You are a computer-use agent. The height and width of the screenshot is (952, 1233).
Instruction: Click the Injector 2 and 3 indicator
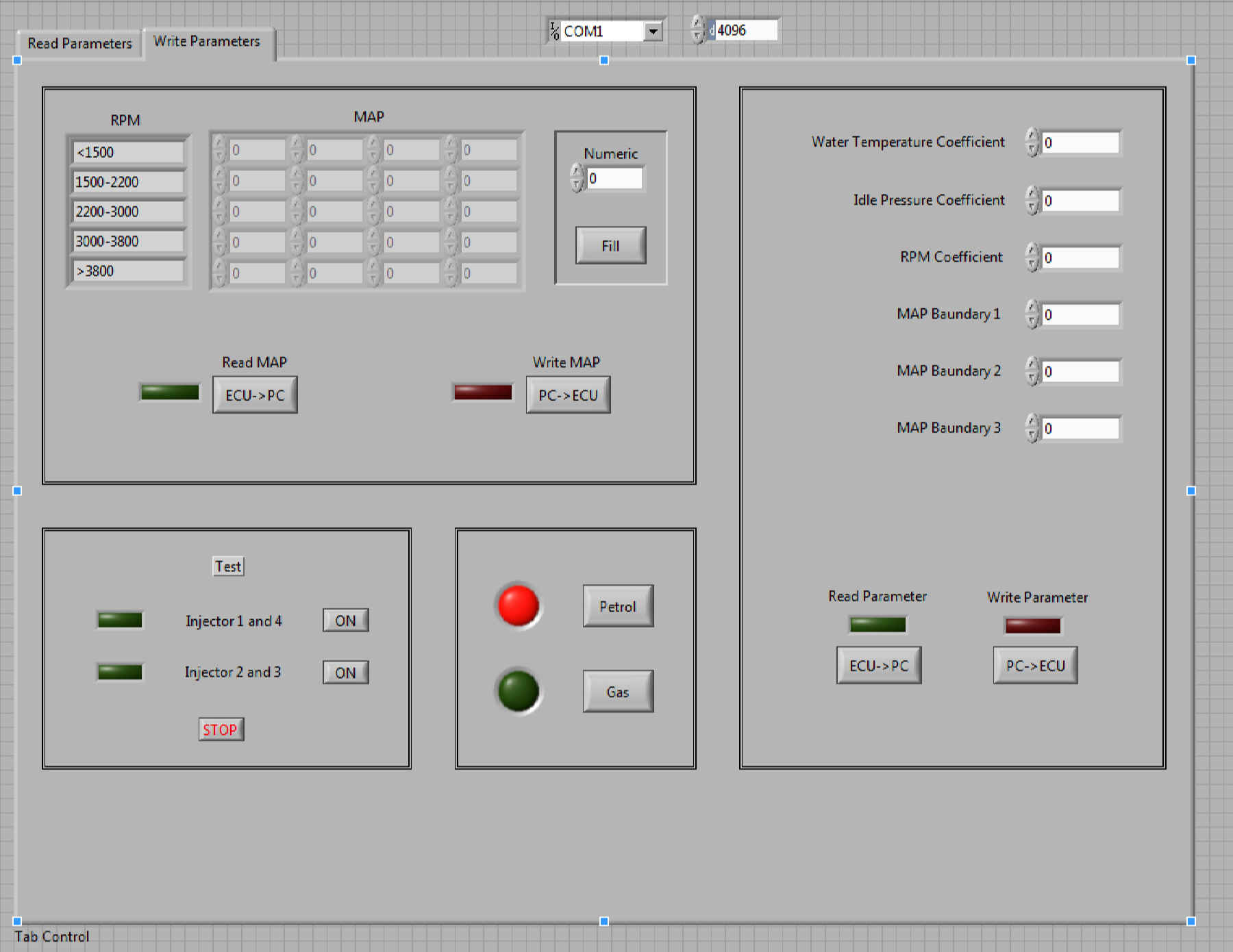pos(120,672)
